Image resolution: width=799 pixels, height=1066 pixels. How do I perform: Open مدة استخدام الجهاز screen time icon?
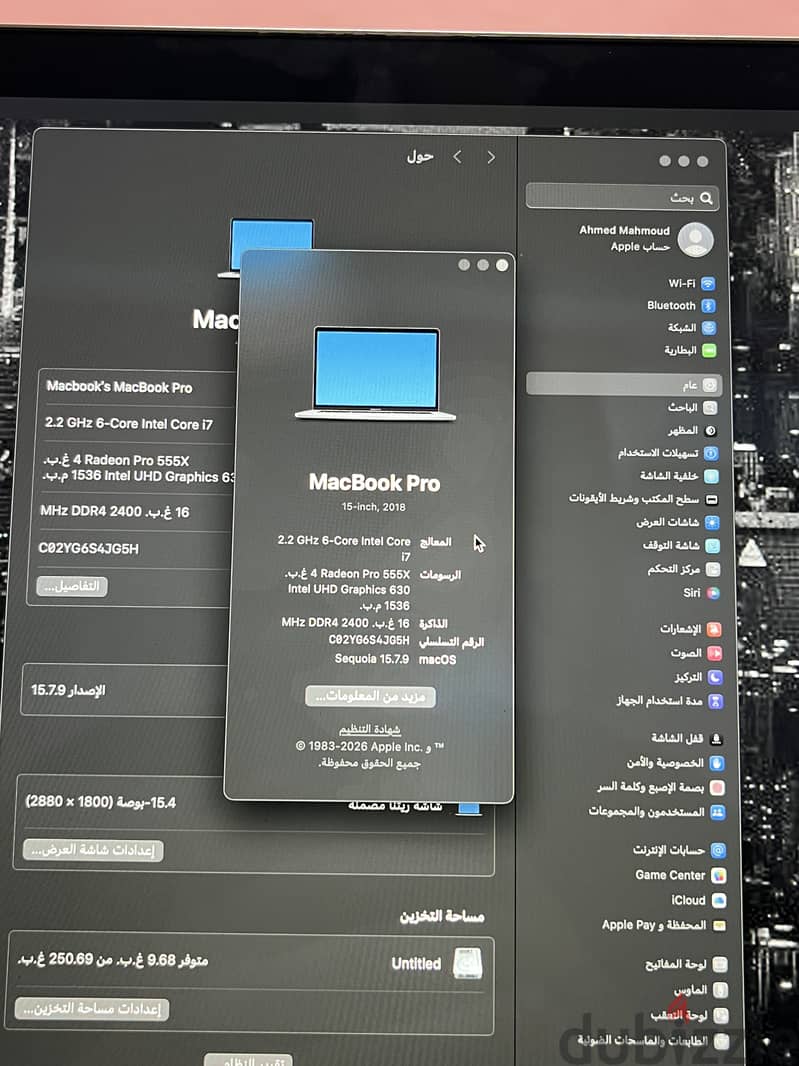(x=715, y=701)
